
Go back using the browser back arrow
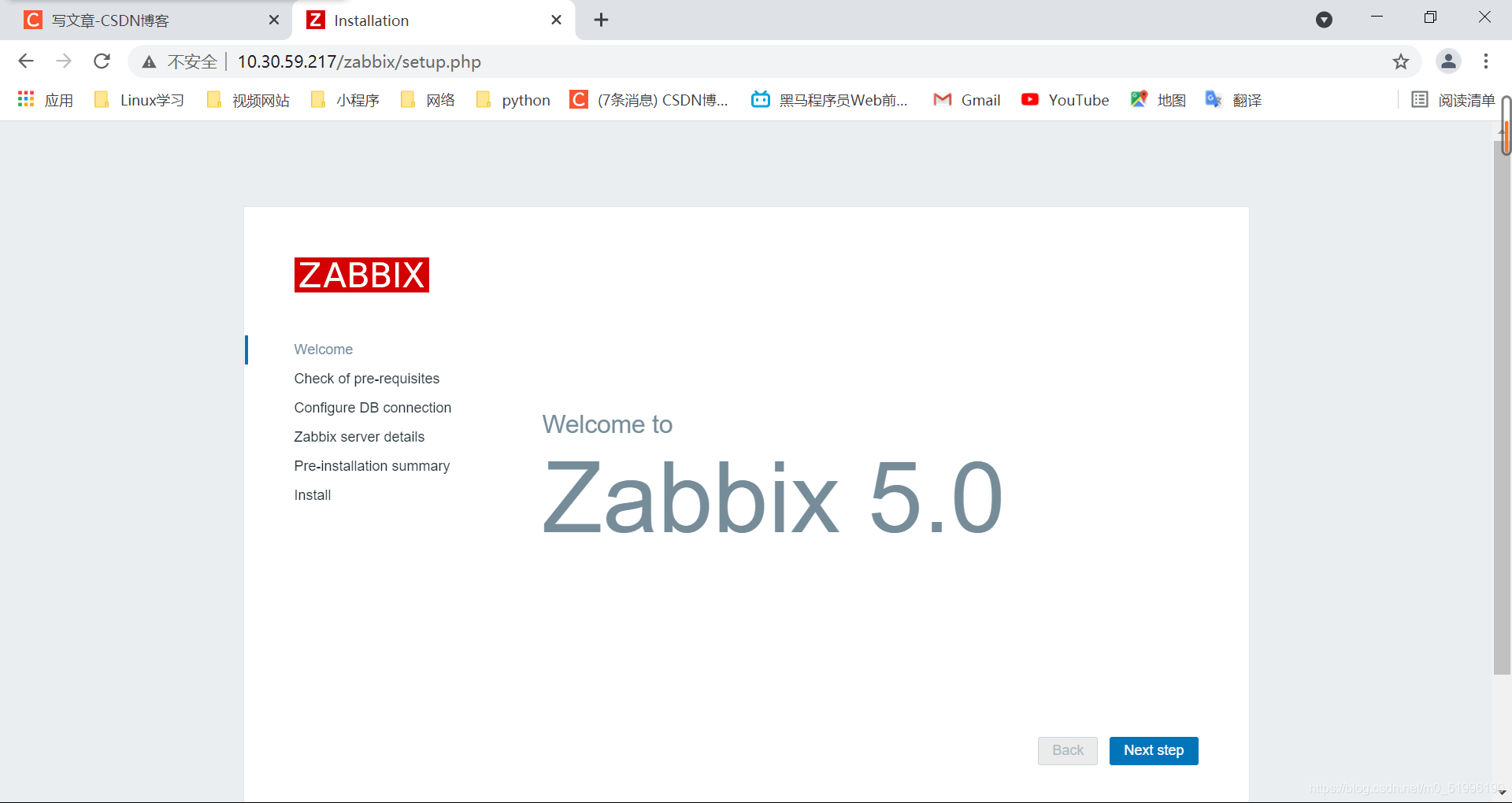point(26,61)
